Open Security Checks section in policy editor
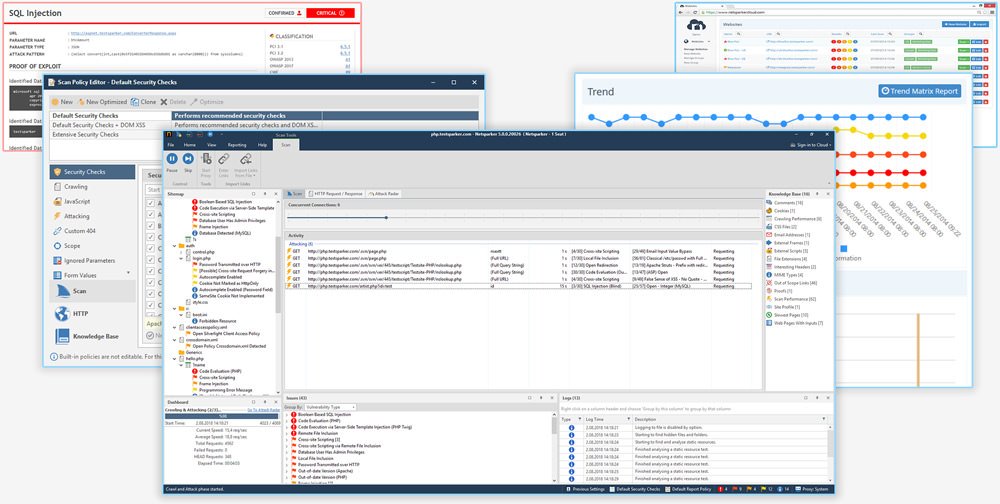Screen dimensions: 1000x504 coord(93,172)
